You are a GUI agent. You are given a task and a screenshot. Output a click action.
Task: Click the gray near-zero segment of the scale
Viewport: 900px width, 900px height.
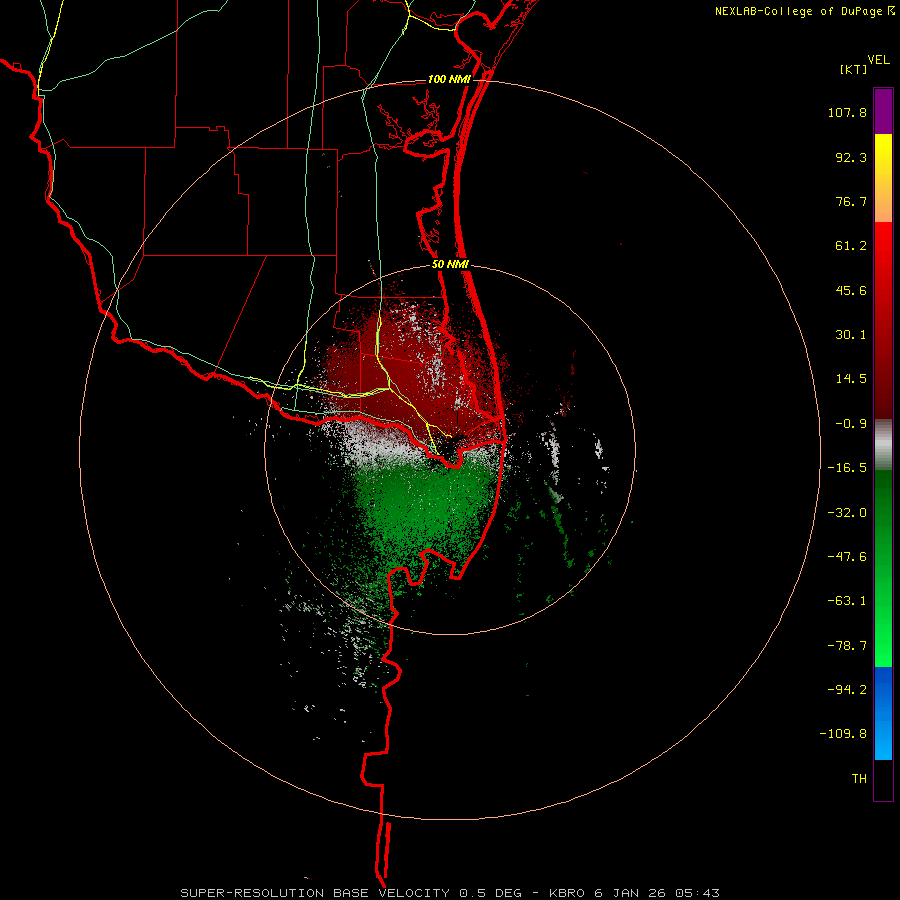pos(883,444)
